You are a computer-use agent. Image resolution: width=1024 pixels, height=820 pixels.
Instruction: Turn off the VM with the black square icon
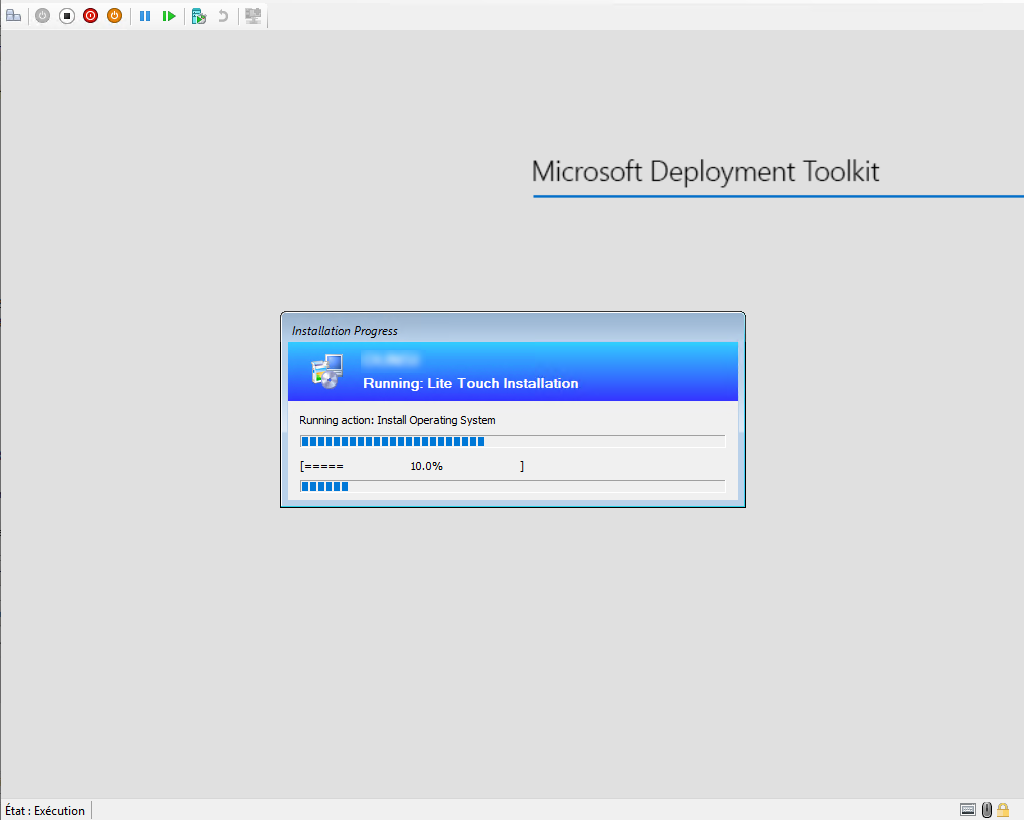[67, 16]
